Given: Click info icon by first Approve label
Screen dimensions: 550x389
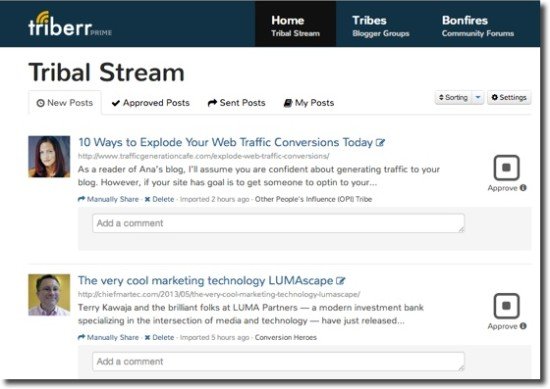Looking at the screenshot, I should (523, 188).
